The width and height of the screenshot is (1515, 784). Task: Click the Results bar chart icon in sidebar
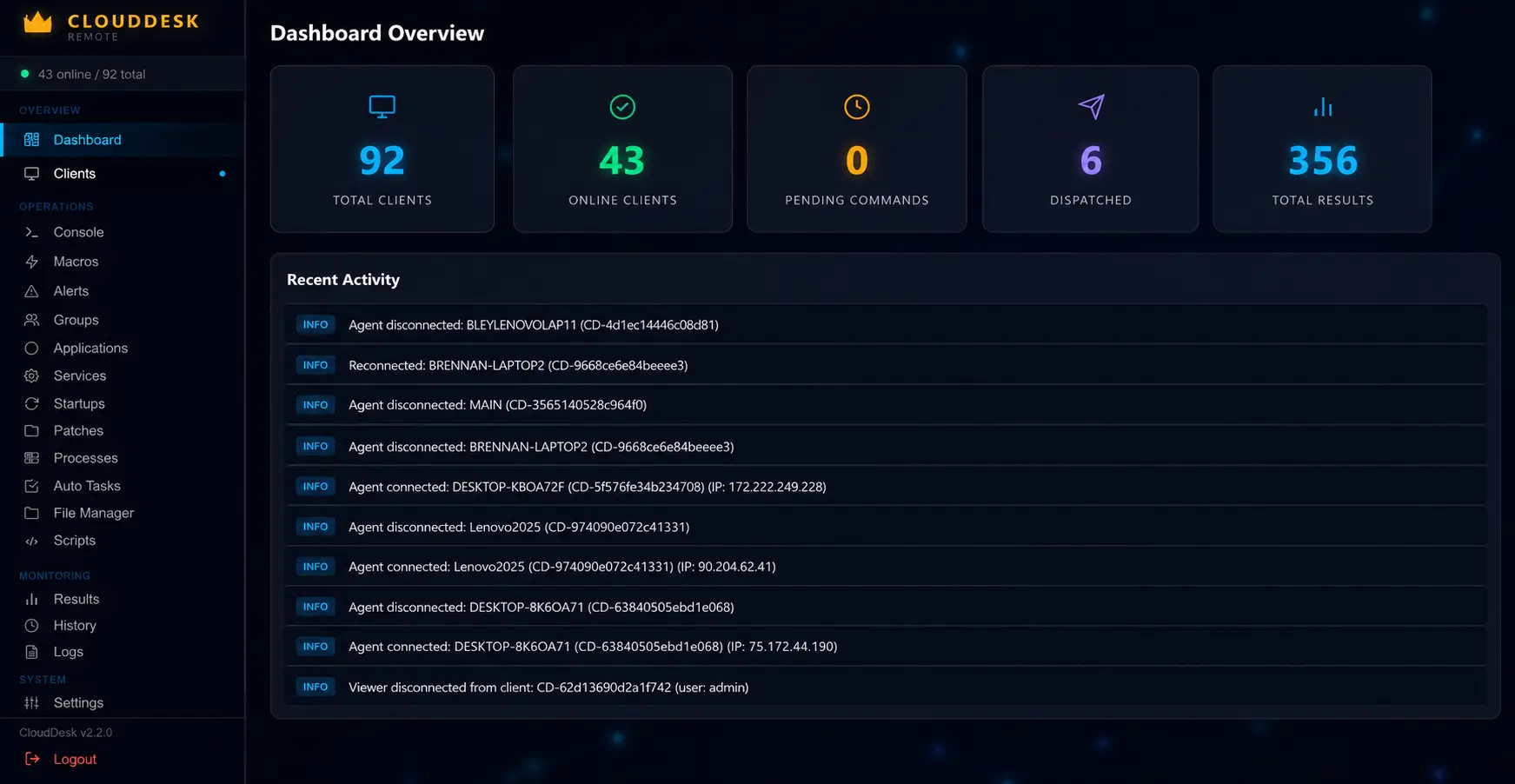[x=32, y=599]
